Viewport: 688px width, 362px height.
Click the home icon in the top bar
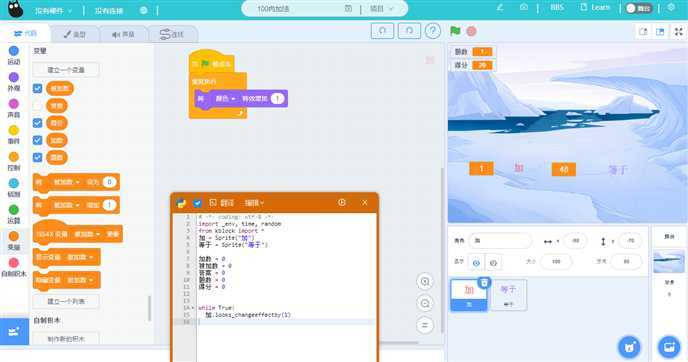[x=524, y=7]
